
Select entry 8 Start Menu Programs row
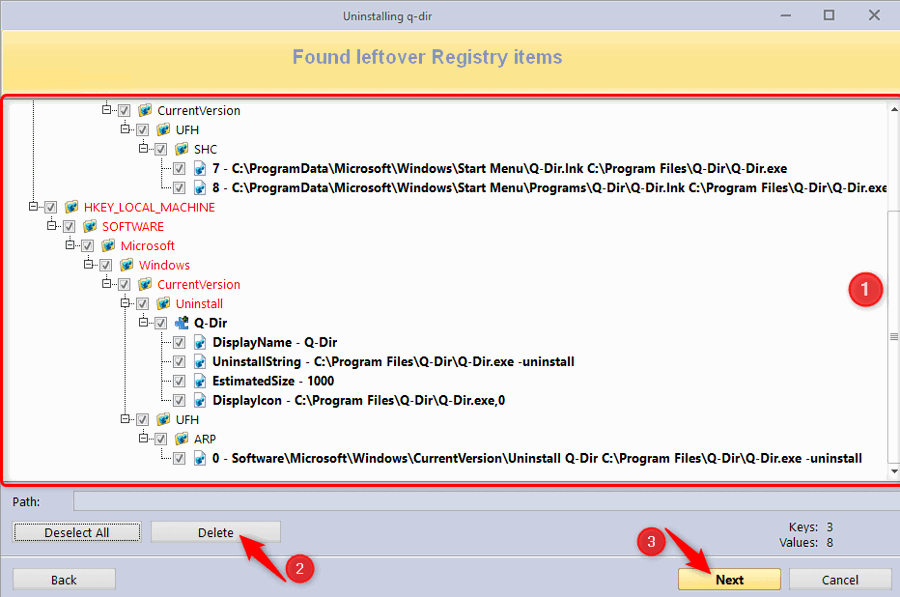549,188
